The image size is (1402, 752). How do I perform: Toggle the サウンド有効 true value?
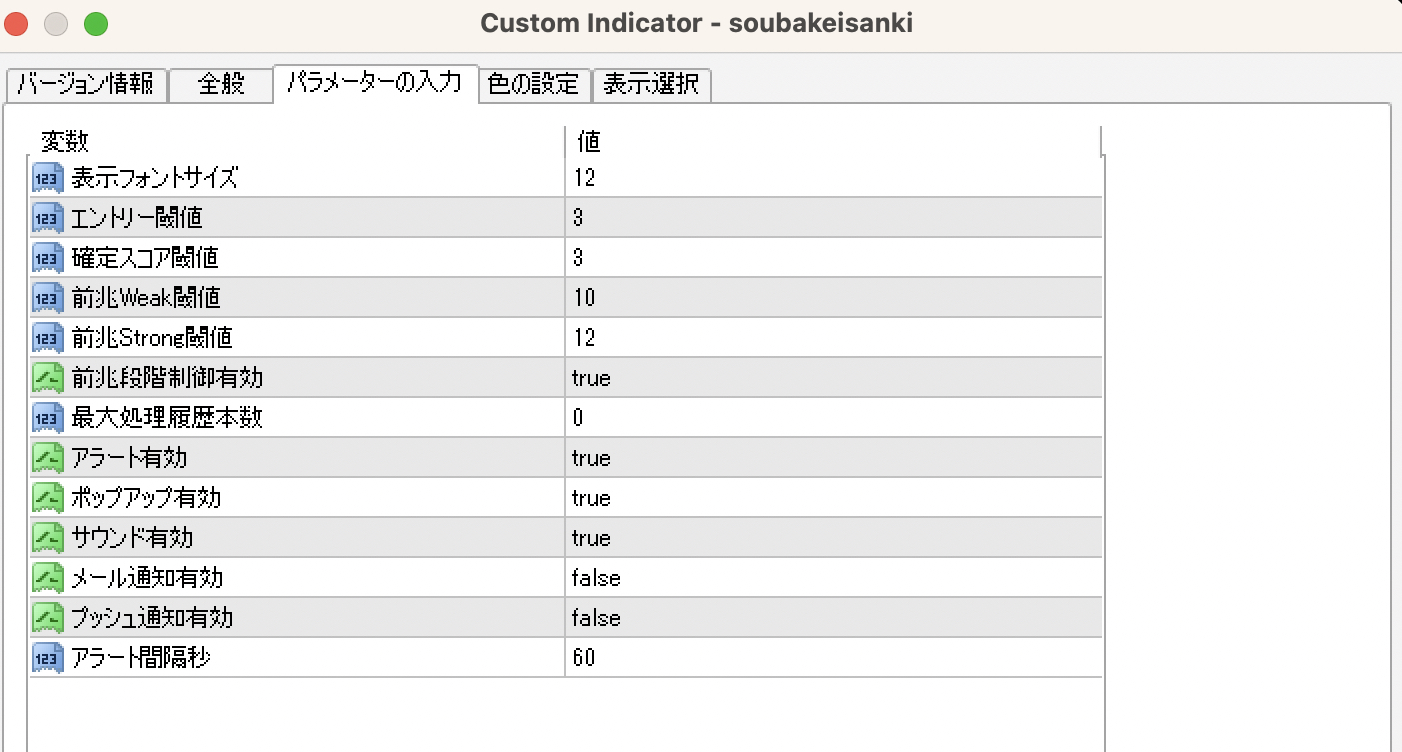click(591, 538)
